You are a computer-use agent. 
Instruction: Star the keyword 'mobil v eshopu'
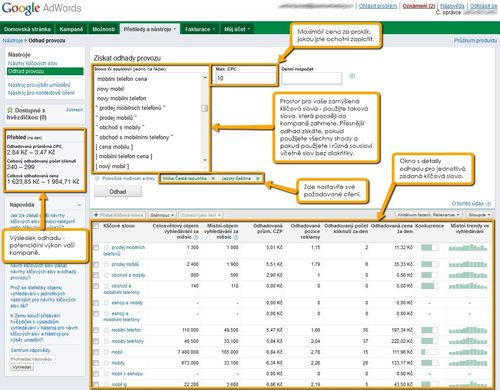(x=106, y=374)
